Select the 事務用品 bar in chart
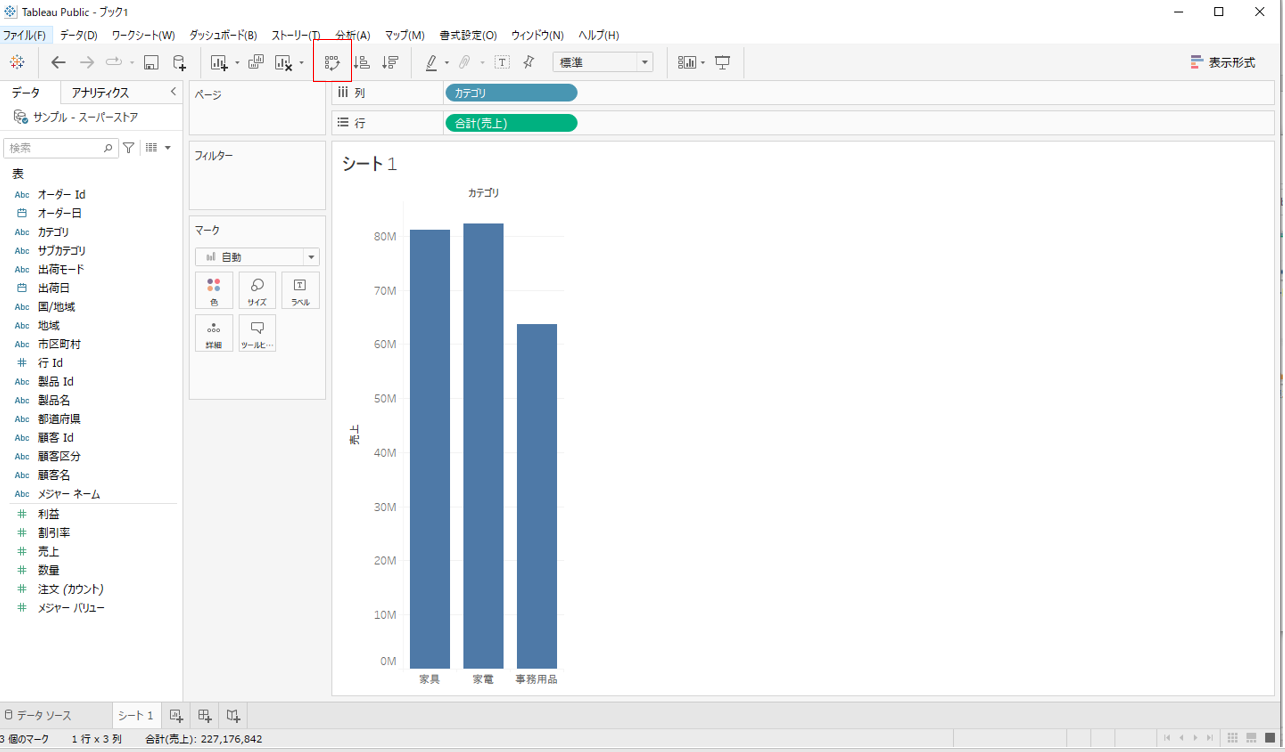The image size is (1285, 752). coord(537,496)
